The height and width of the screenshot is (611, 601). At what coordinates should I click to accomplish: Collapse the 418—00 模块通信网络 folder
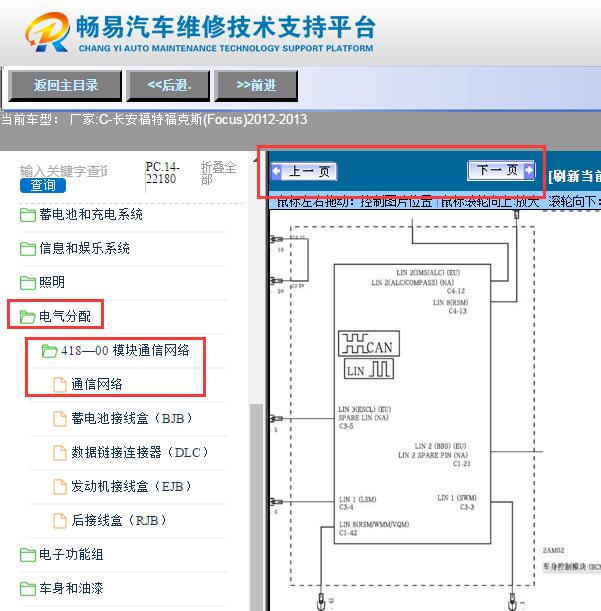point(125,350)
